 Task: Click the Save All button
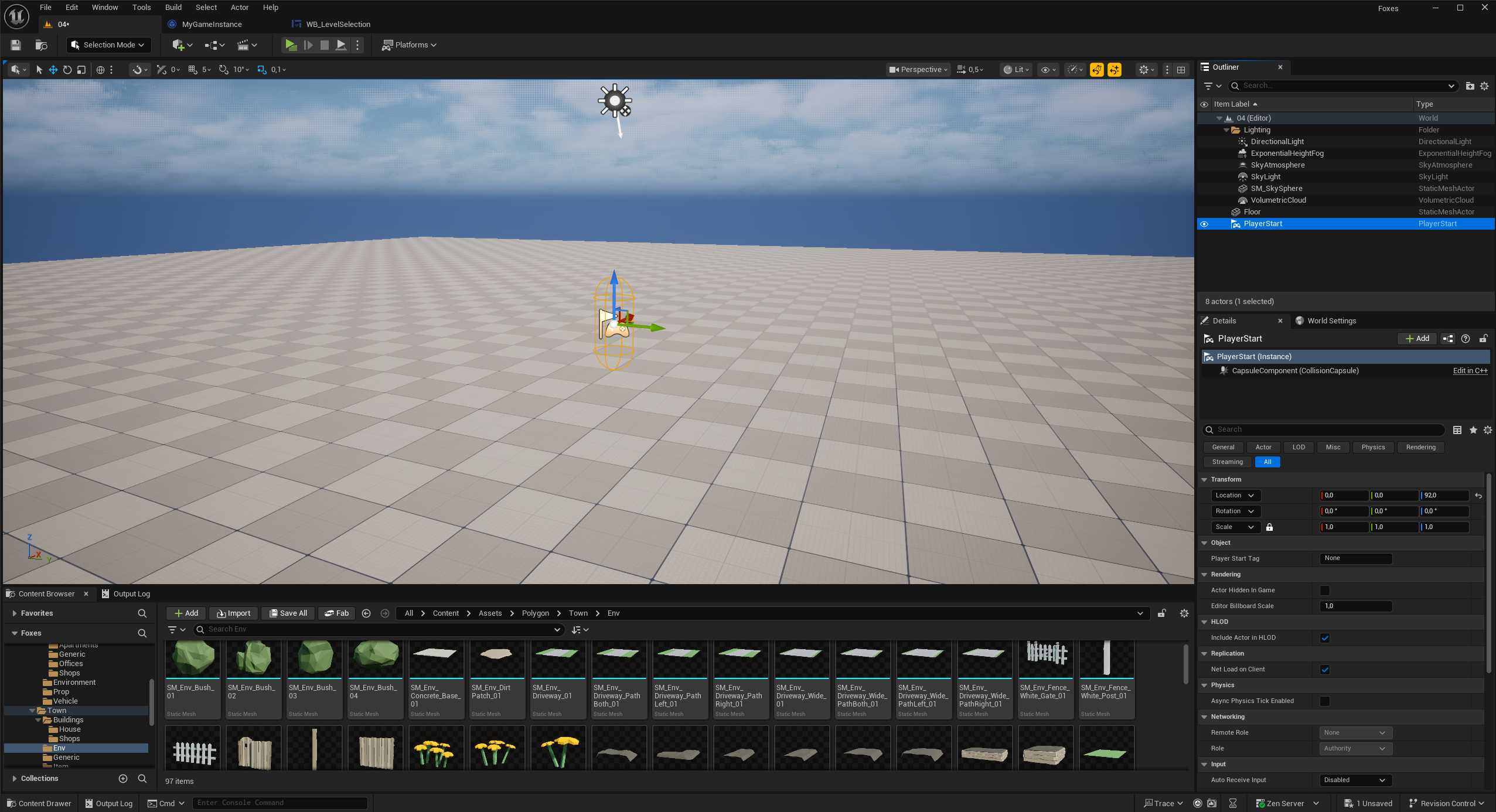288,613
